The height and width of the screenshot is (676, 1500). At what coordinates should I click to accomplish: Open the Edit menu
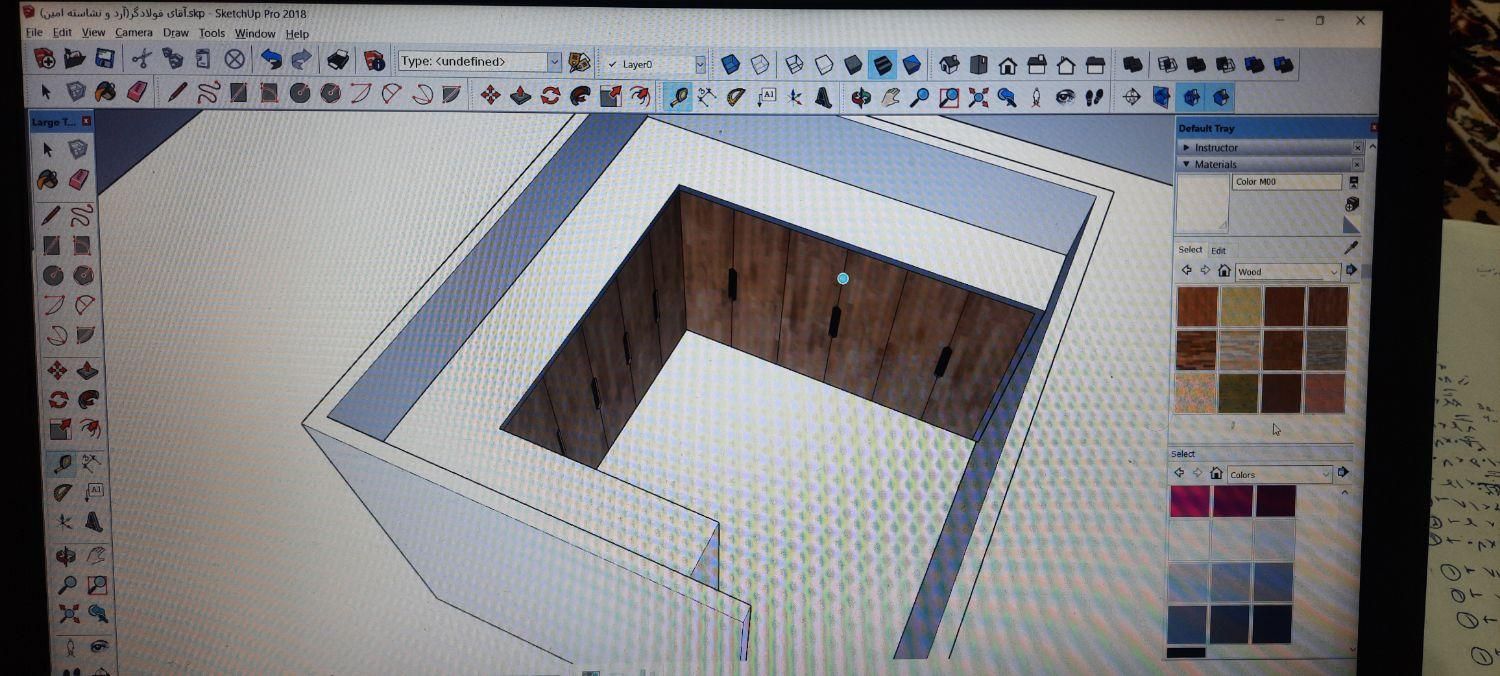[62, 33]
